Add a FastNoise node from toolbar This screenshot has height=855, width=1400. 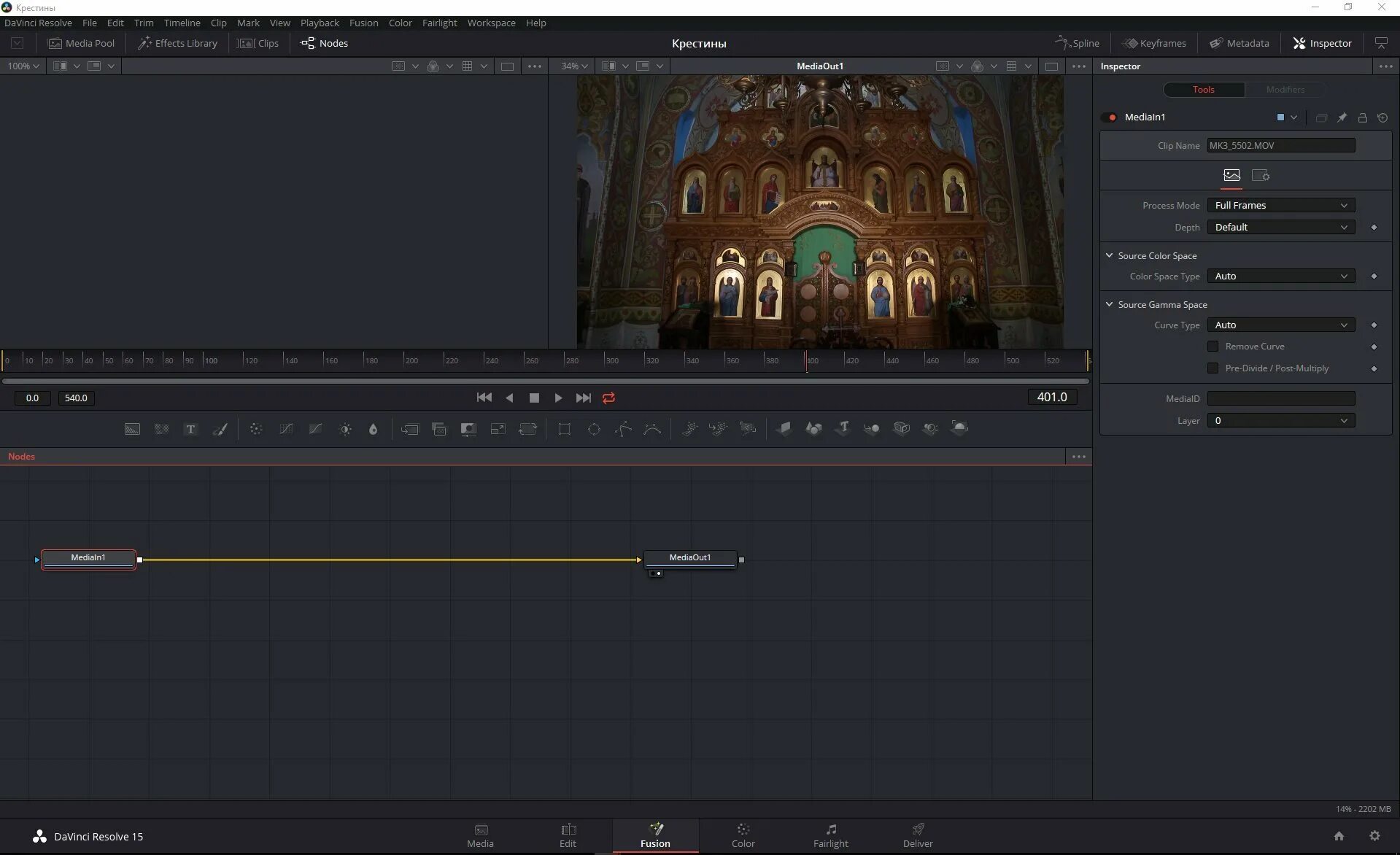[x=161, y=429]
